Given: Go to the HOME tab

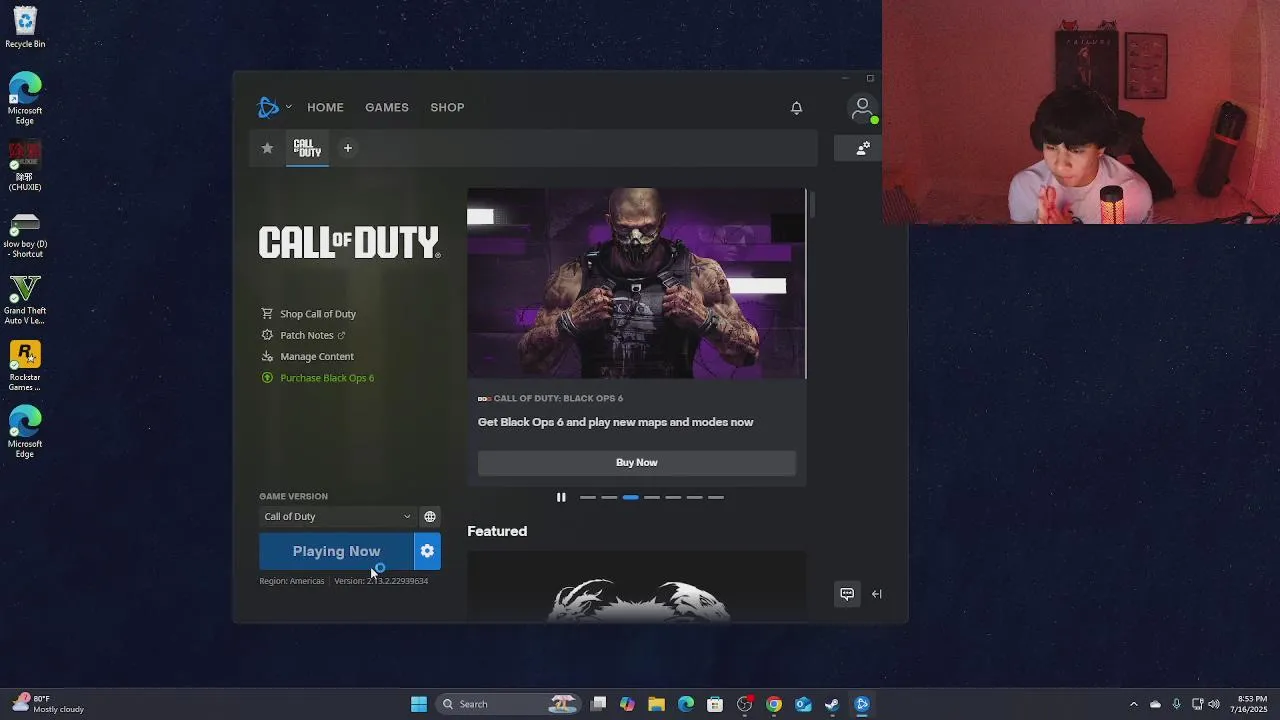Looking at the screenshot, I should tap(325, 107).
